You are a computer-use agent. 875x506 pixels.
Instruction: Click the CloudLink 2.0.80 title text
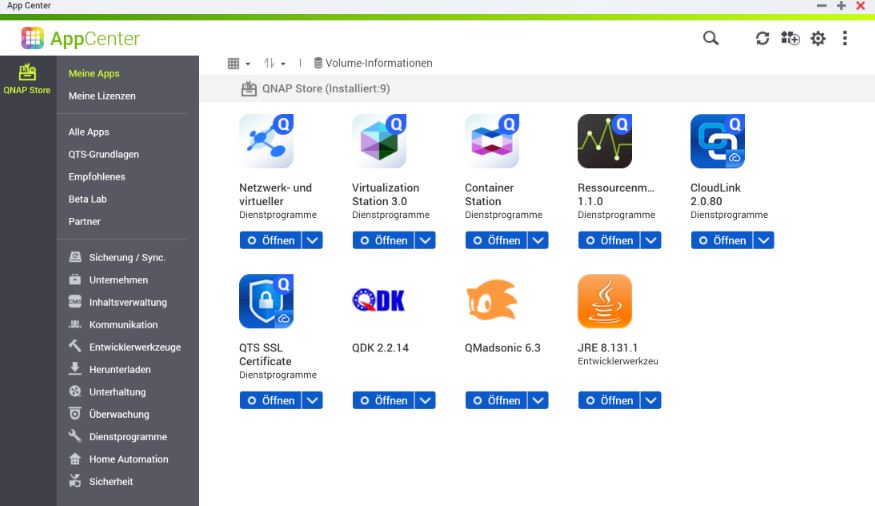pyautogui.click(x=715, y=194)
